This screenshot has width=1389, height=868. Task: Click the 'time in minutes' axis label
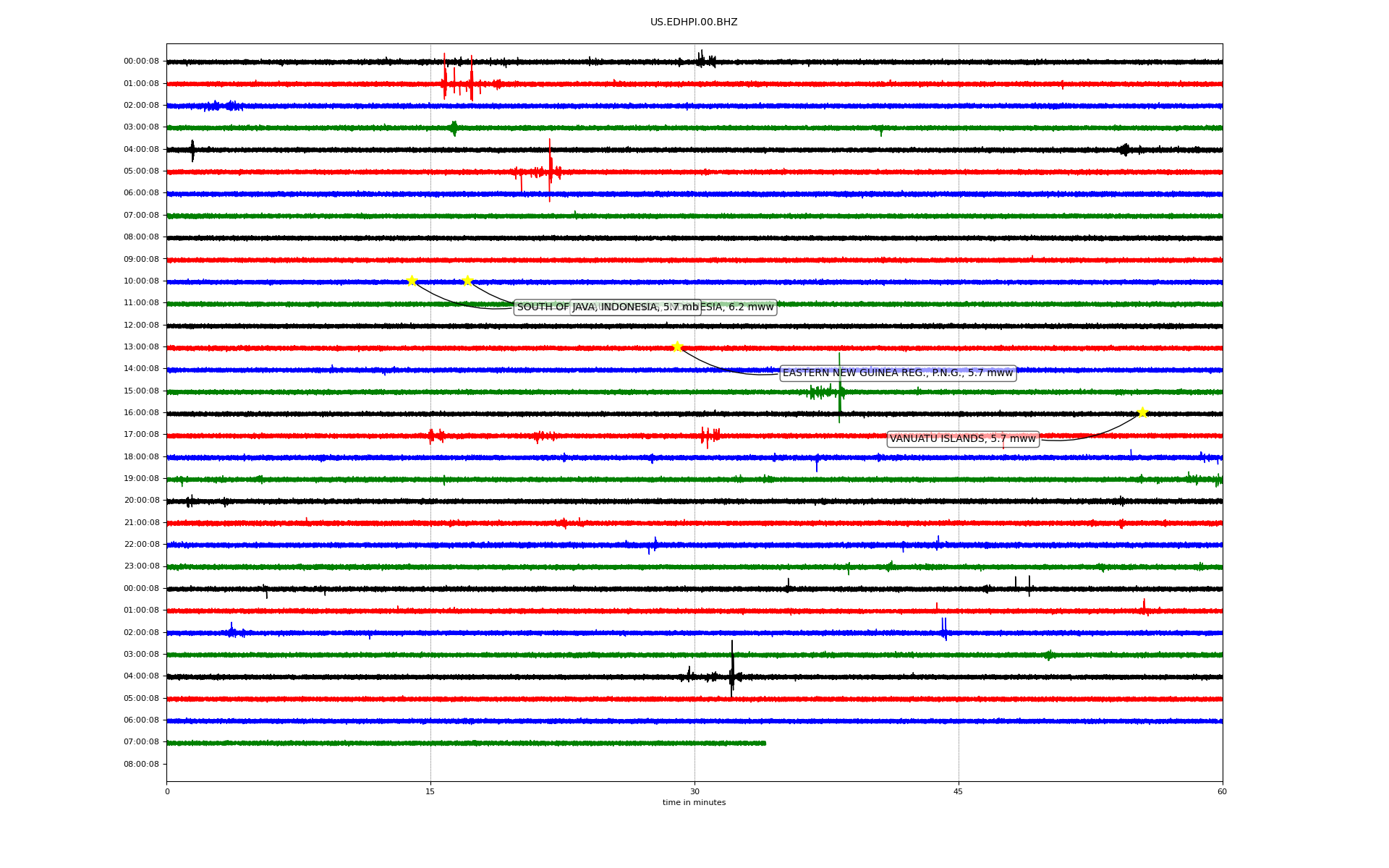(694, 802)
